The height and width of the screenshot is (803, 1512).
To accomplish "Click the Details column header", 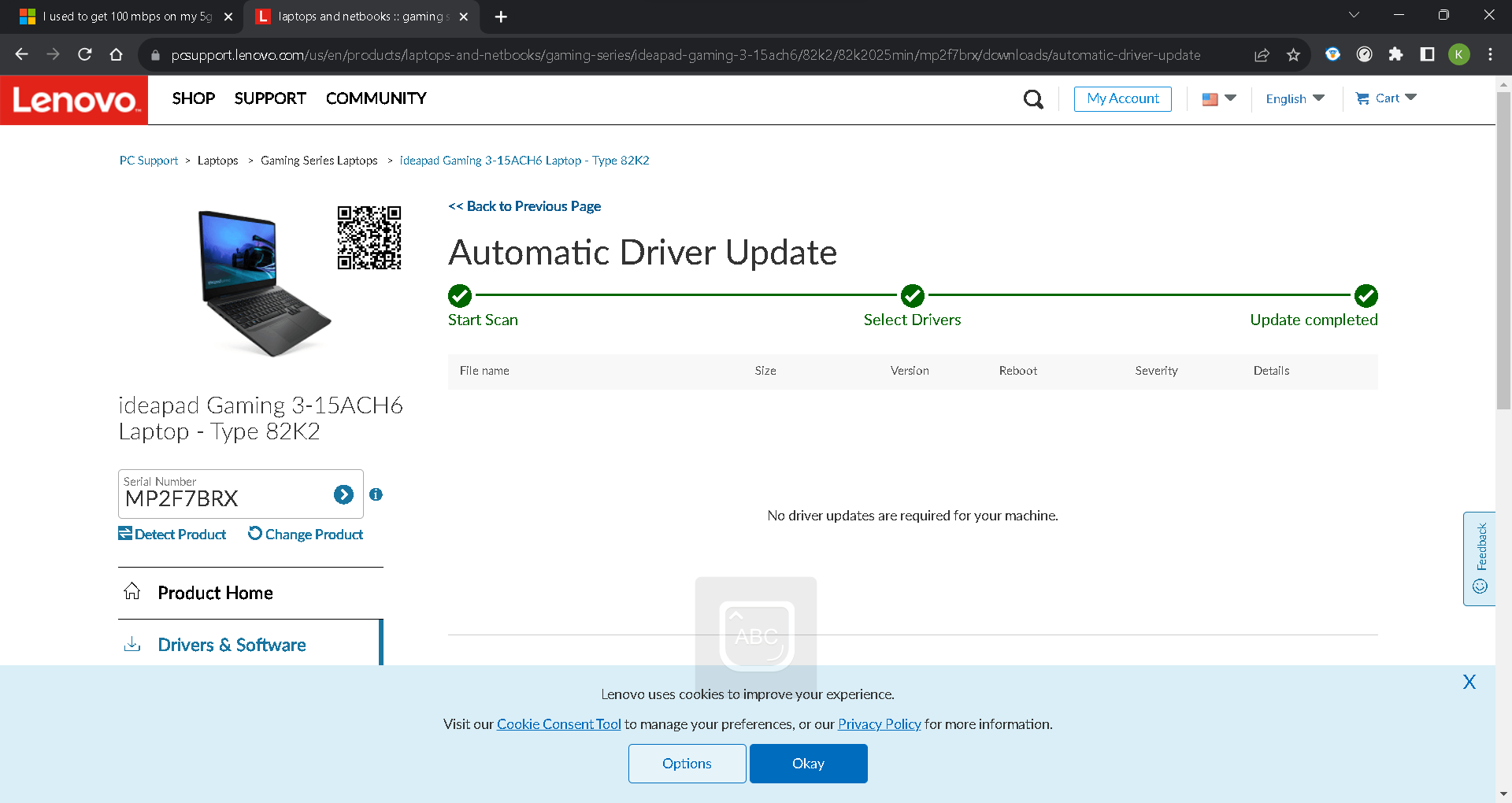I will pyautogui.click(x=1272, y=371).
